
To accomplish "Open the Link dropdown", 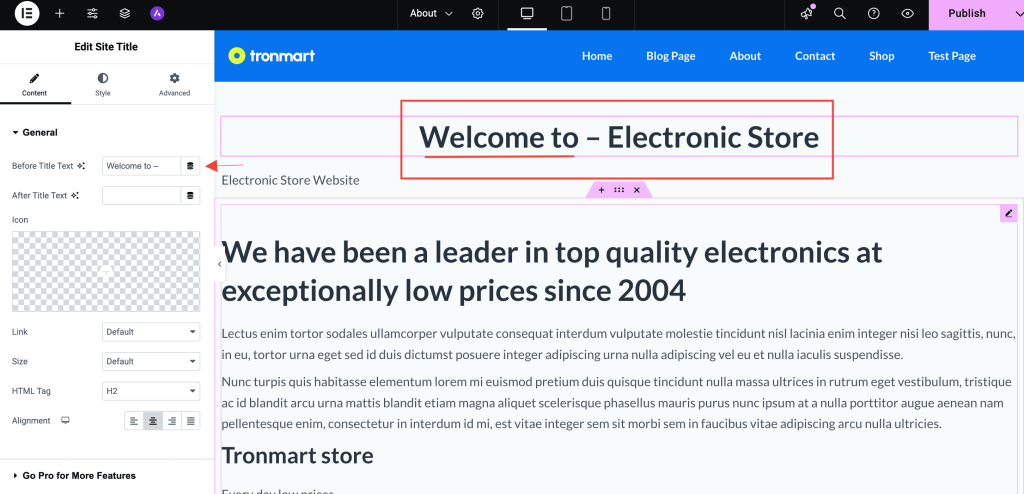I will click(x=151, y=332).
